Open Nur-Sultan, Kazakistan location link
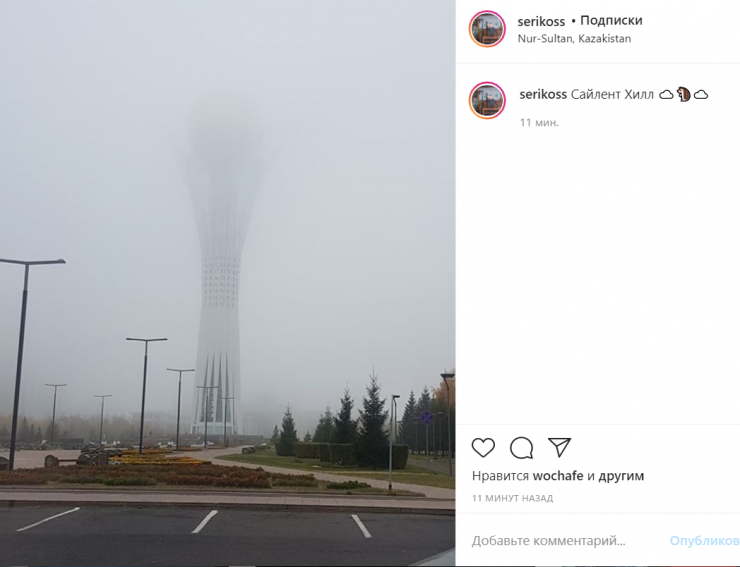The height and width of the screenshot is (567, 740). pyautogui.click(x=574, y=39)
